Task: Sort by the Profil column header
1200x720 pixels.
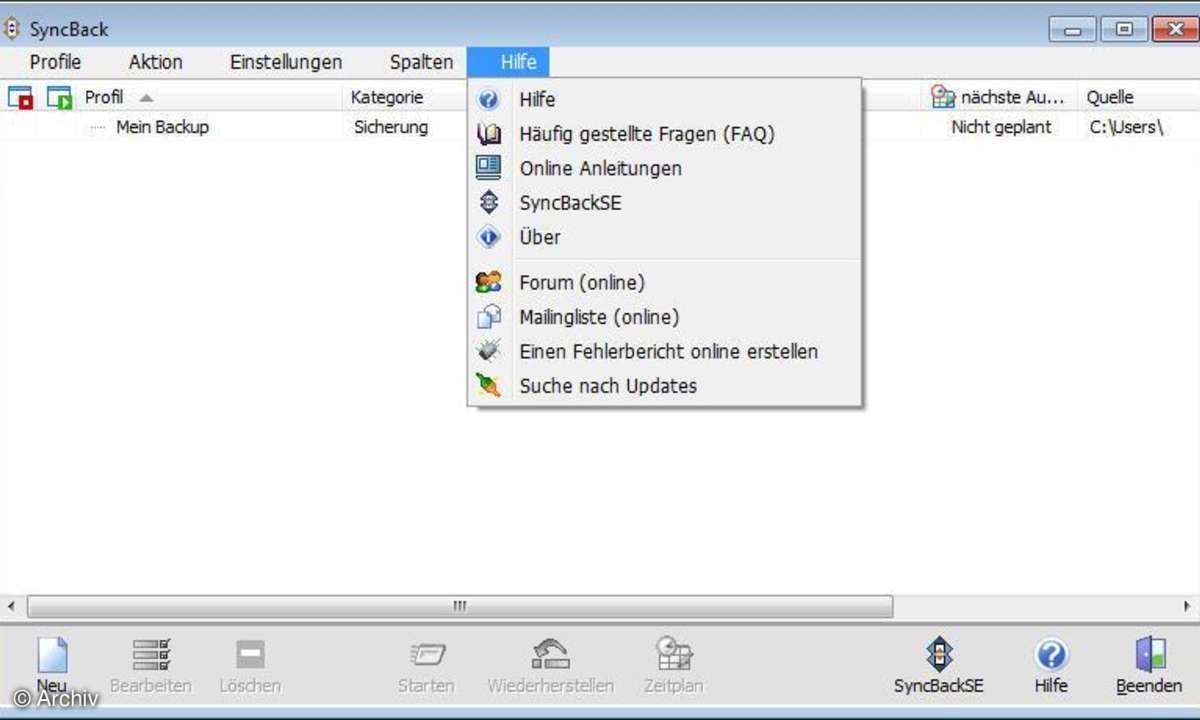Action: tap(104, 98)
